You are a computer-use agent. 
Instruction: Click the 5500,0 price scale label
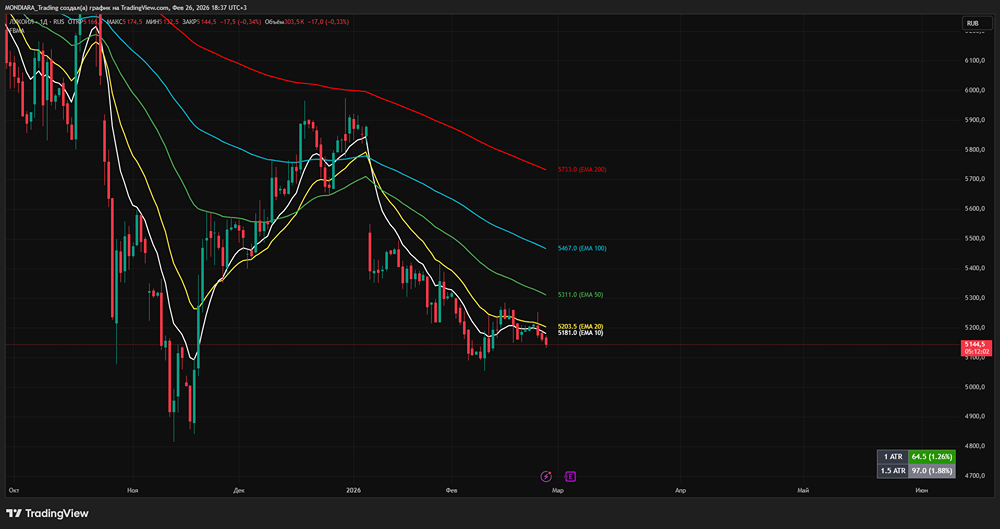974,238
